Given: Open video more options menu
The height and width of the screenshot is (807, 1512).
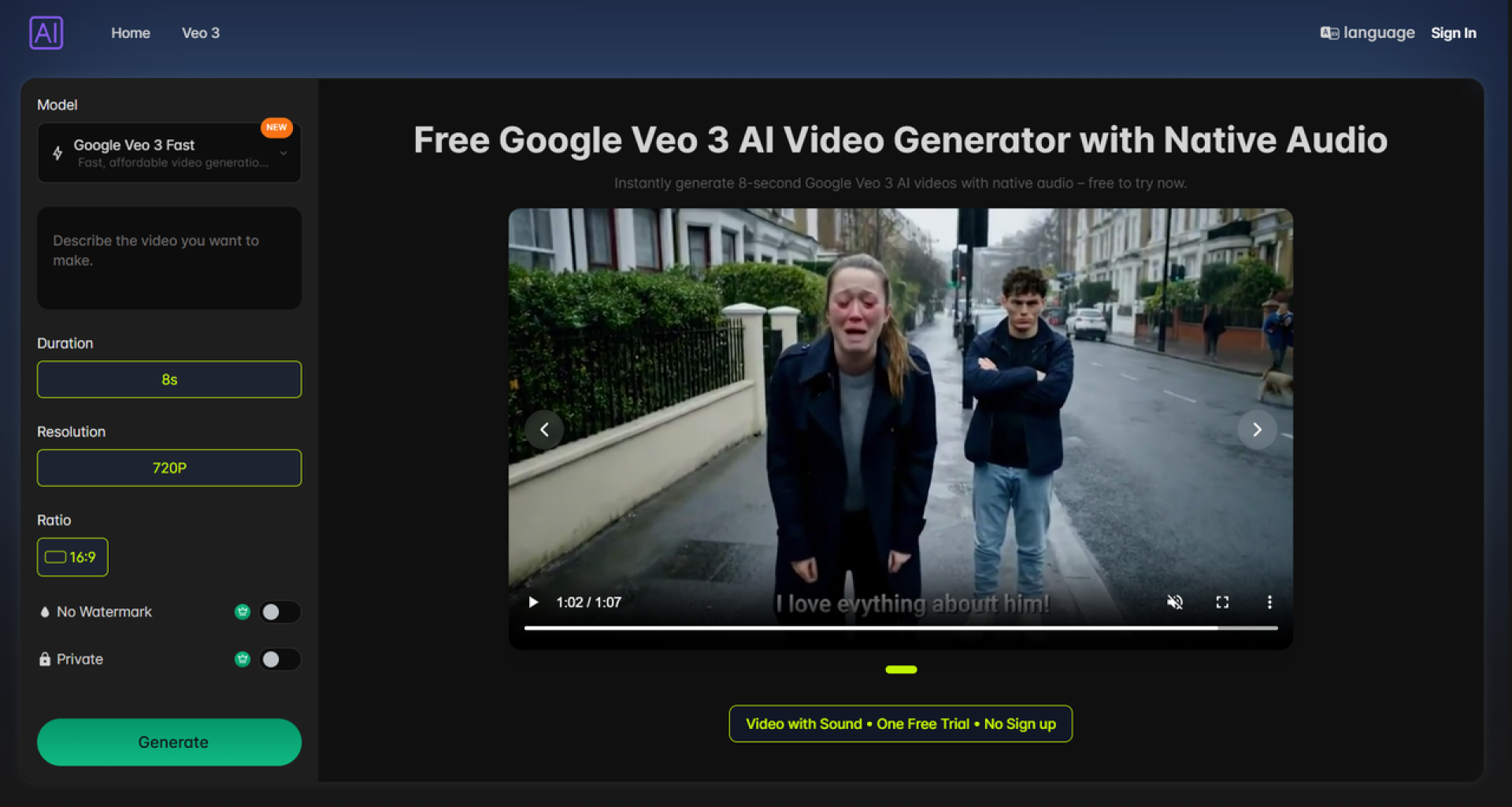Looking at the screenshot, I should [x=1269, y=602].
